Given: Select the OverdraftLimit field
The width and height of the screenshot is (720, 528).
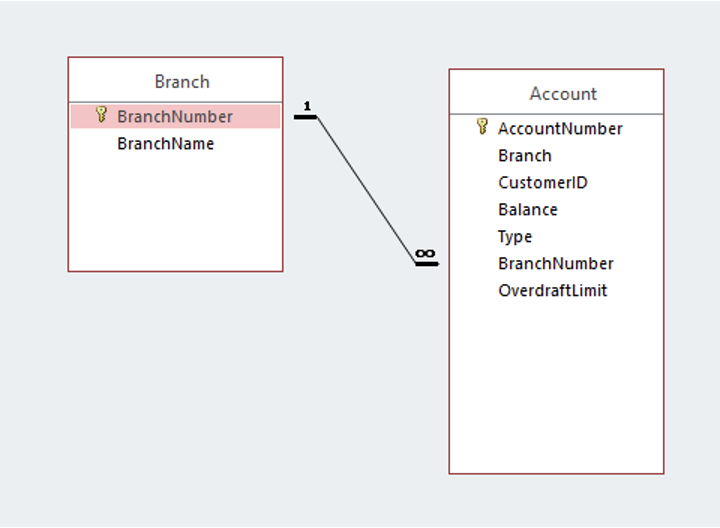Looking at the screenshot, I should (x=552, y=290).
